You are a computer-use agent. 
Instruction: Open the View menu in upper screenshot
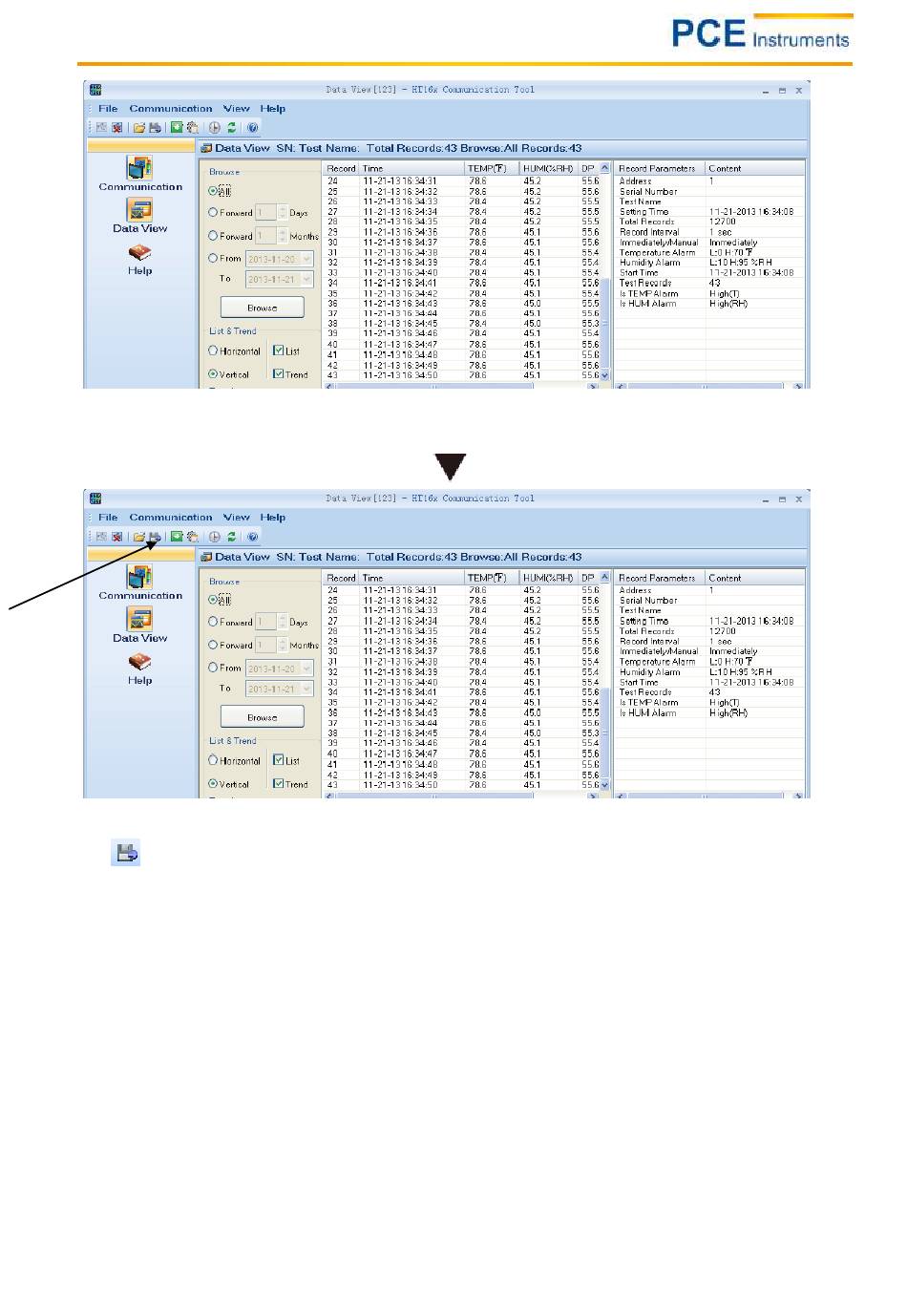(x=237, y=109)
